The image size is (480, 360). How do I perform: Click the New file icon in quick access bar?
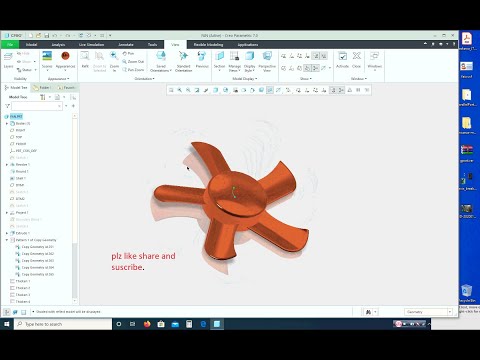(x=30, y=35)
